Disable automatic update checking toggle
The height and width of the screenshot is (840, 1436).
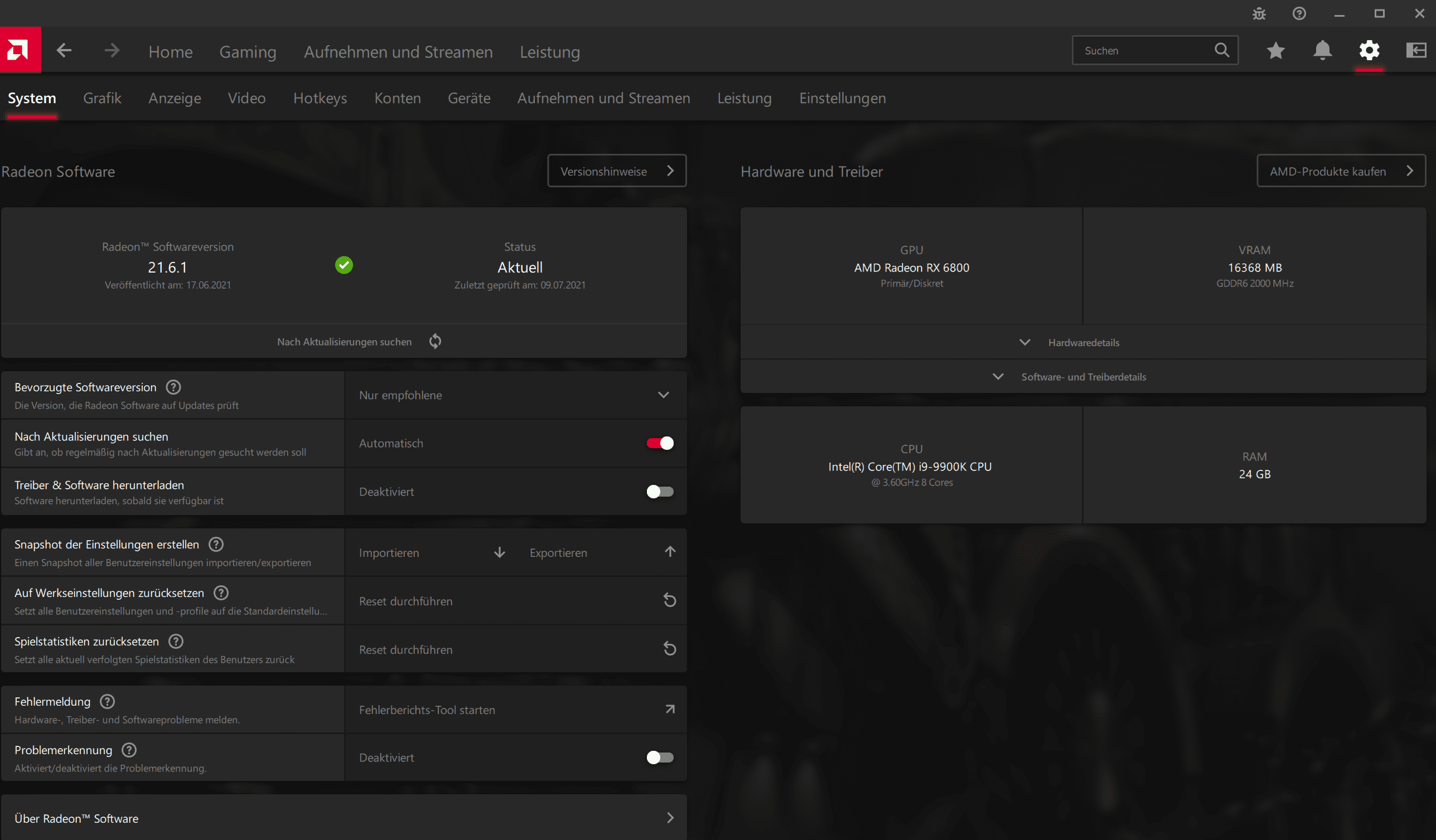click(x=660, y=443)
